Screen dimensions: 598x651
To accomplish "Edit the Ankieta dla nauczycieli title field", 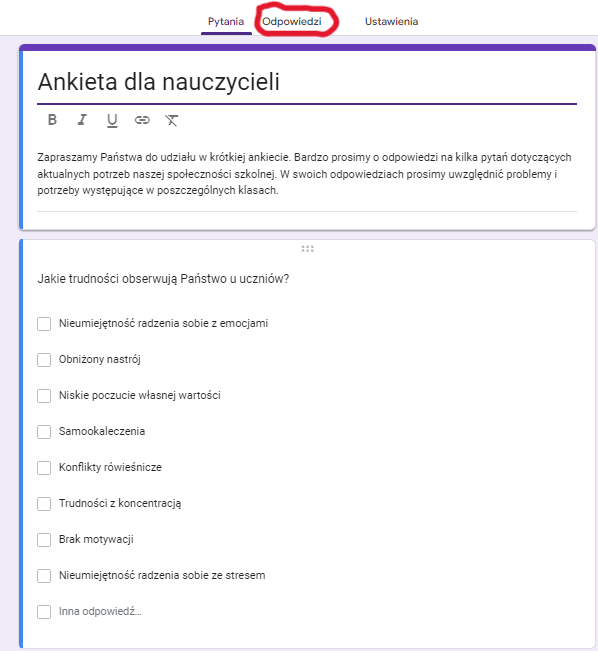I will (307, 82).
